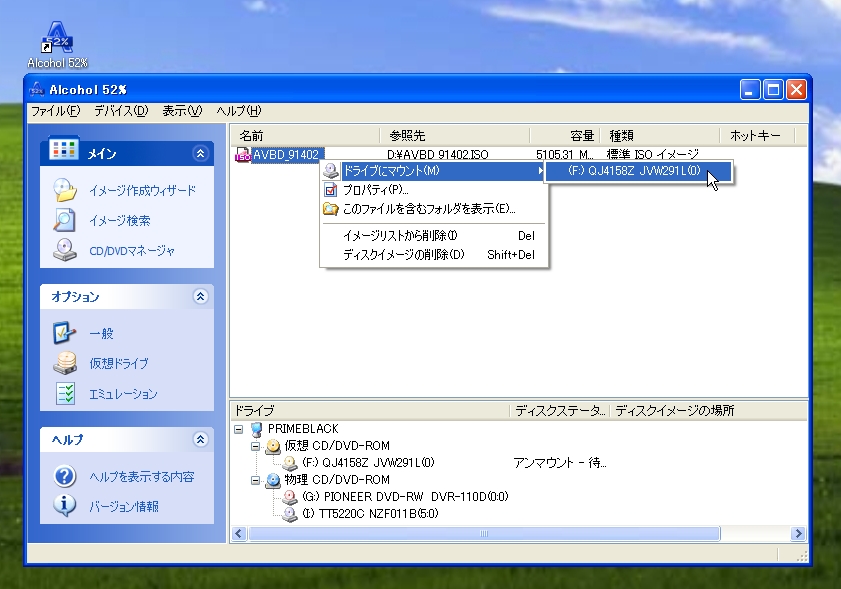Click the folder icon beside このファイルを含むフォルダを表示

[x=330, y=209]
